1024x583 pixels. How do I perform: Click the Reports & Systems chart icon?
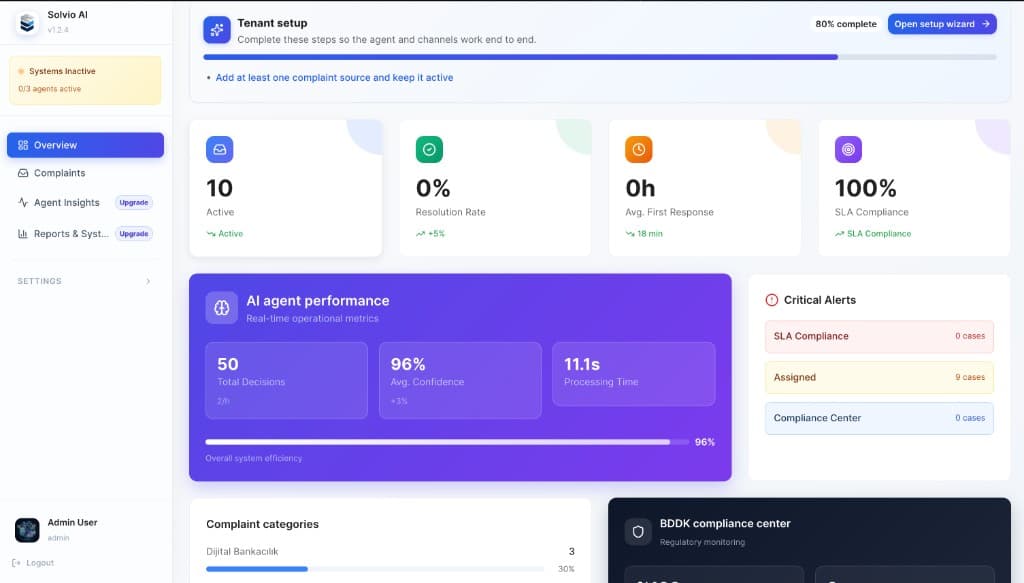[23, 233]
